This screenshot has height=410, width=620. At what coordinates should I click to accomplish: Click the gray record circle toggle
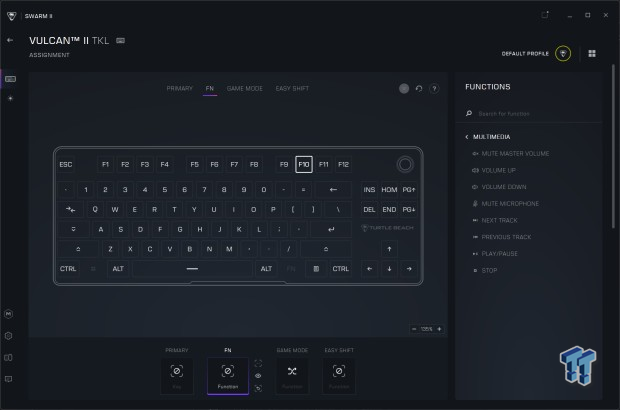tap(404, 89)
